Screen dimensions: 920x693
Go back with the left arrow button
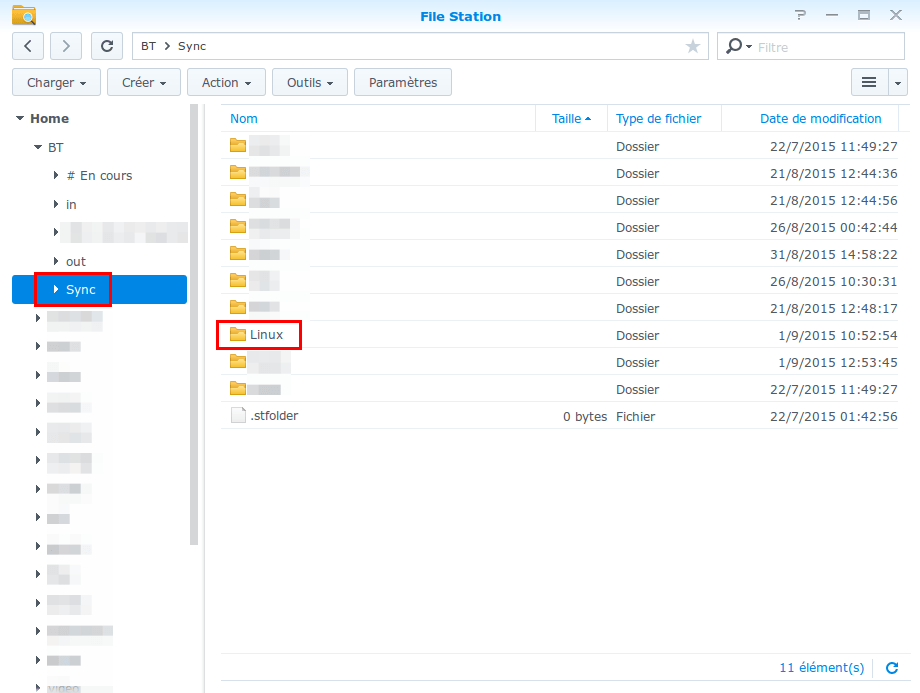(28, 46)
